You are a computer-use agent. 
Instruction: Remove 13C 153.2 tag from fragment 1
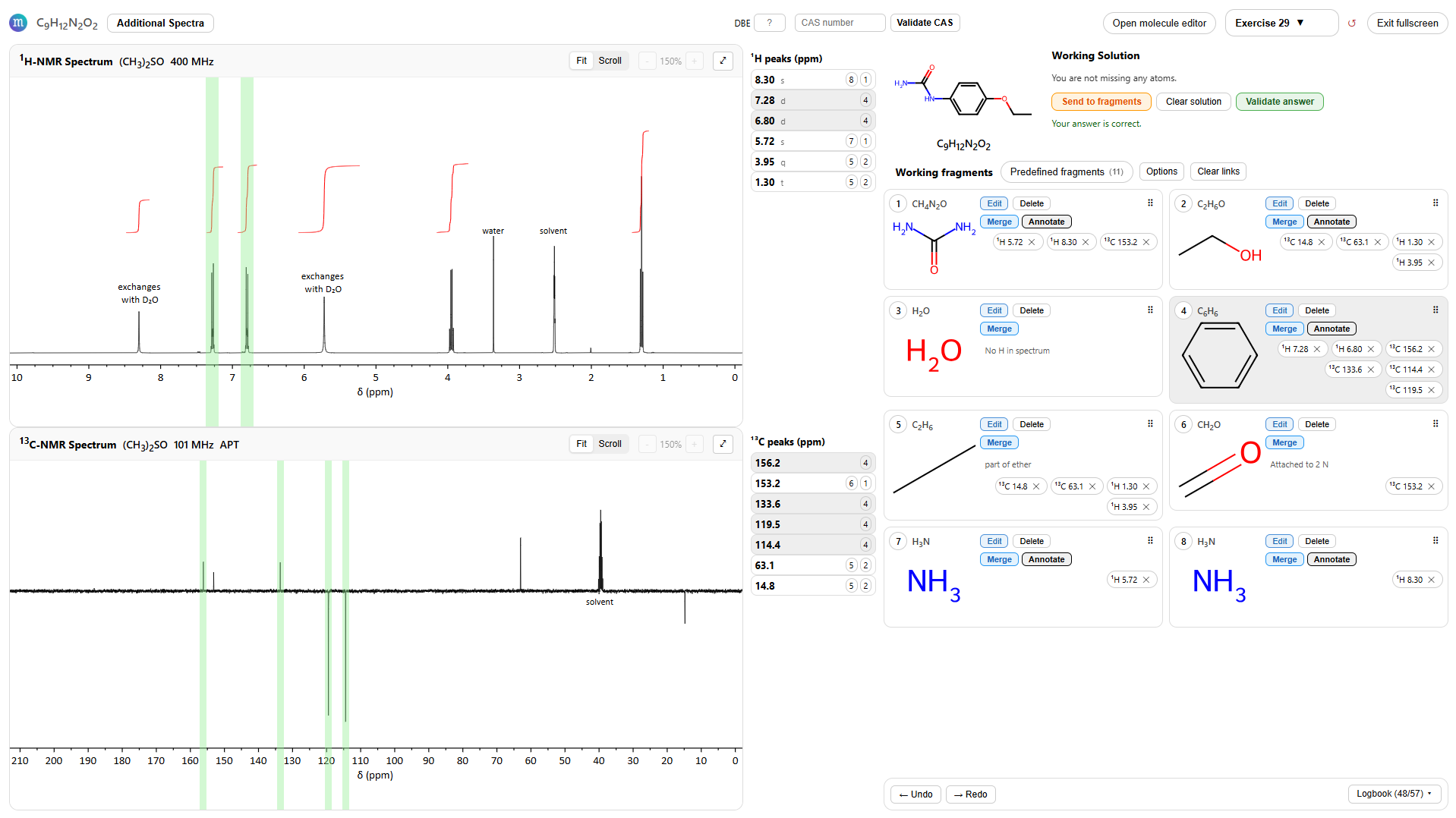pyautogui.click(x=1146, y=242)
